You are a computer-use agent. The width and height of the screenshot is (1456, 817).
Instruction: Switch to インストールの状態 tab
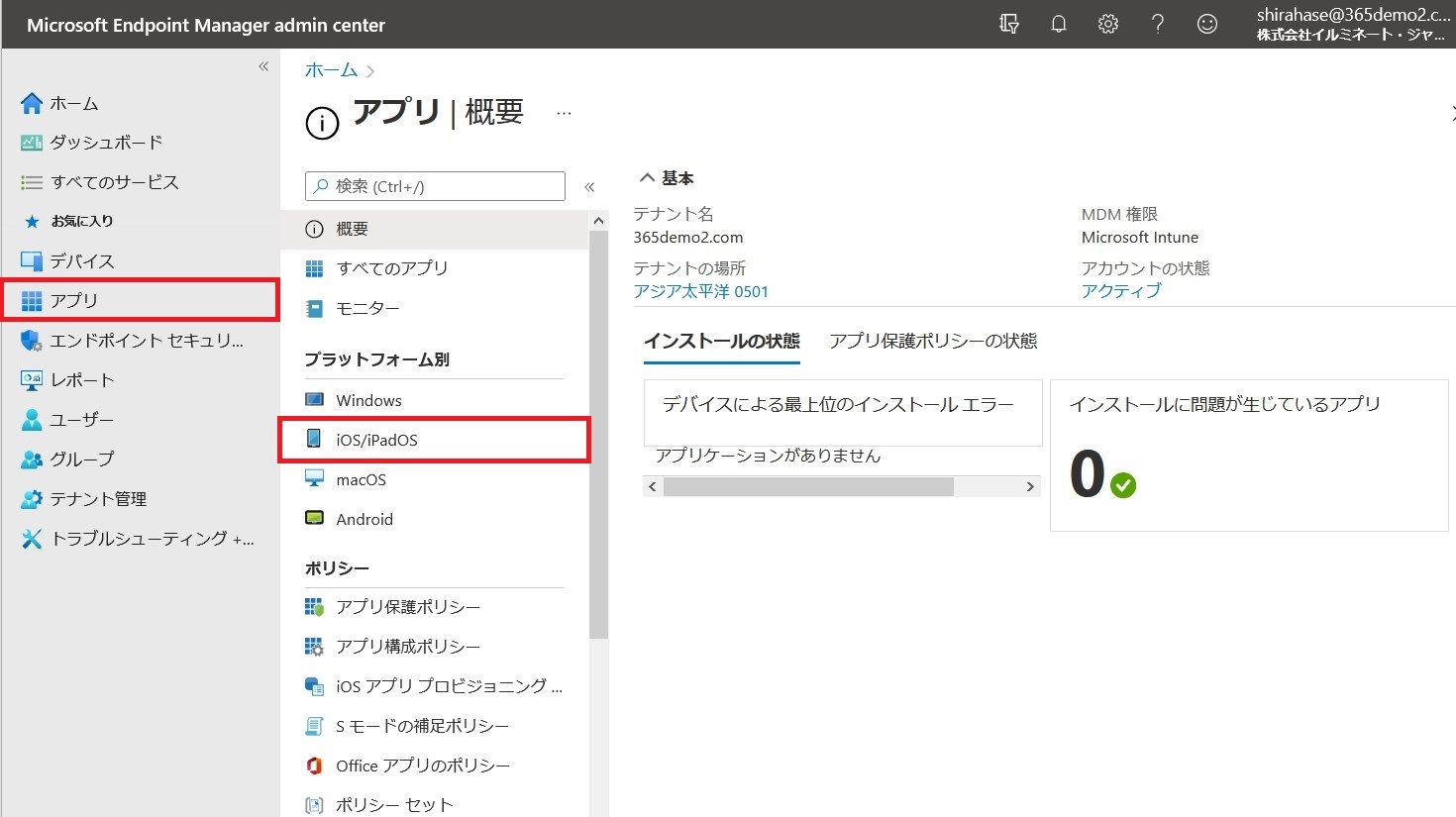pos(722,341)
